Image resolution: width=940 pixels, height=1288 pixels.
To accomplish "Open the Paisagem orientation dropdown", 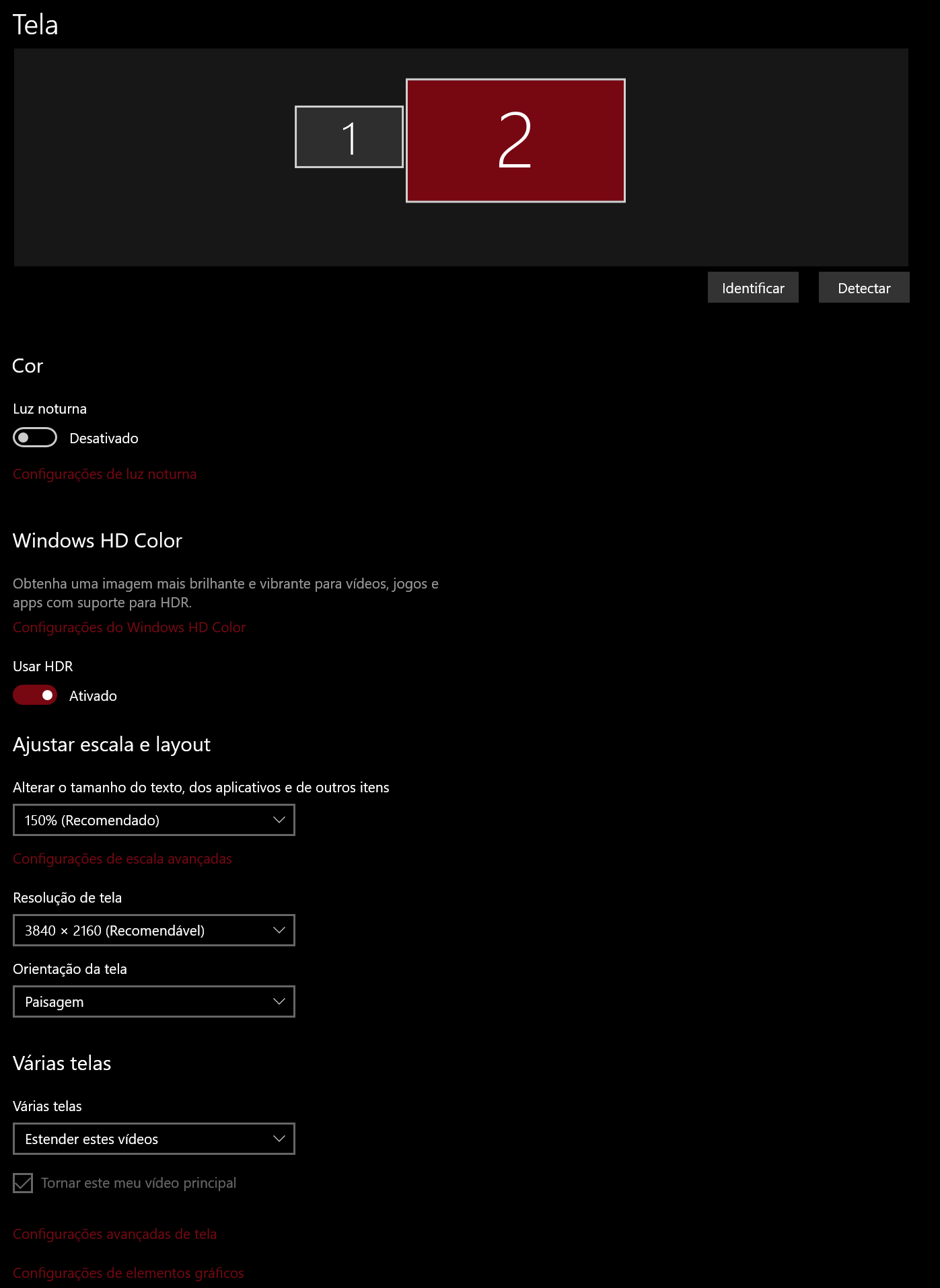I will 154,1001.
